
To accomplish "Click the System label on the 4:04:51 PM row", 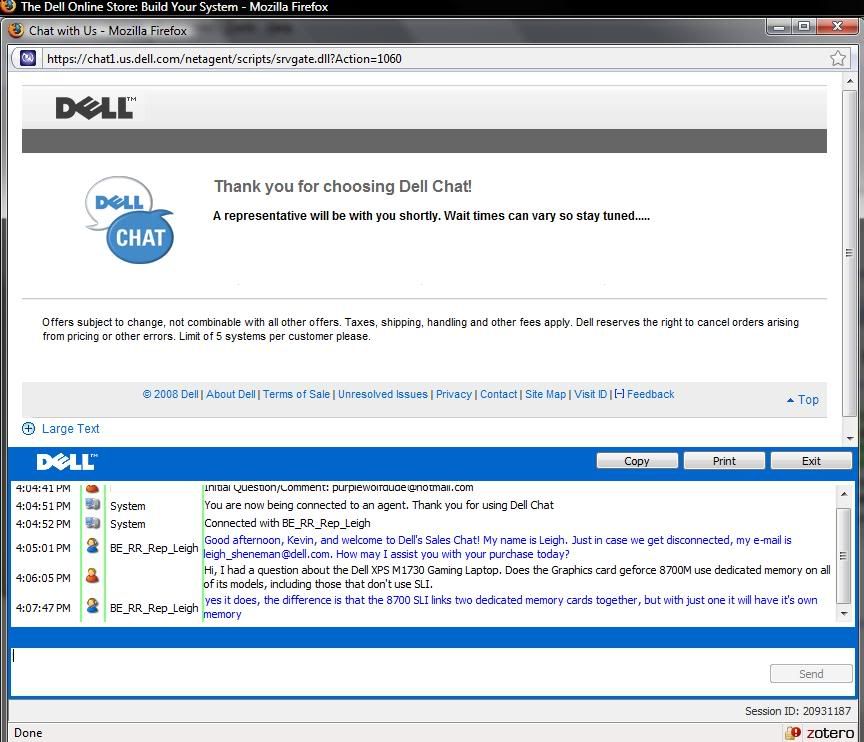I will [x=128, y=506].
